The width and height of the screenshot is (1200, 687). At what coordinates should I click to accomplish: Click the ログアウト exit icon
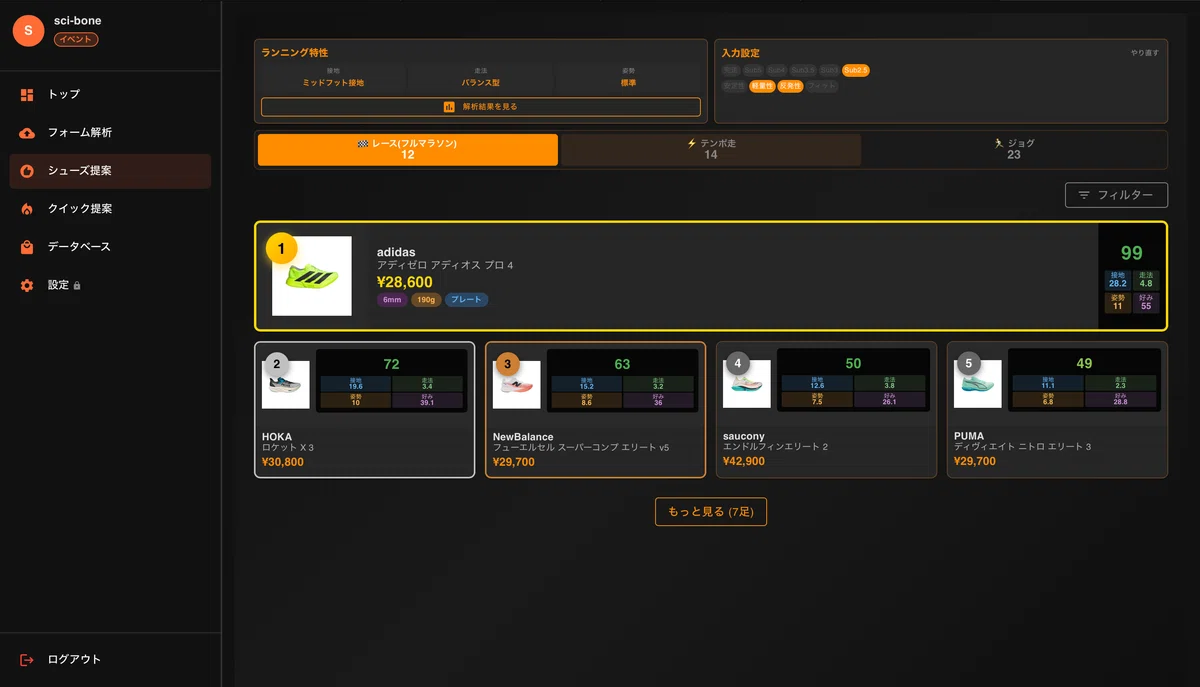point(27,660)
